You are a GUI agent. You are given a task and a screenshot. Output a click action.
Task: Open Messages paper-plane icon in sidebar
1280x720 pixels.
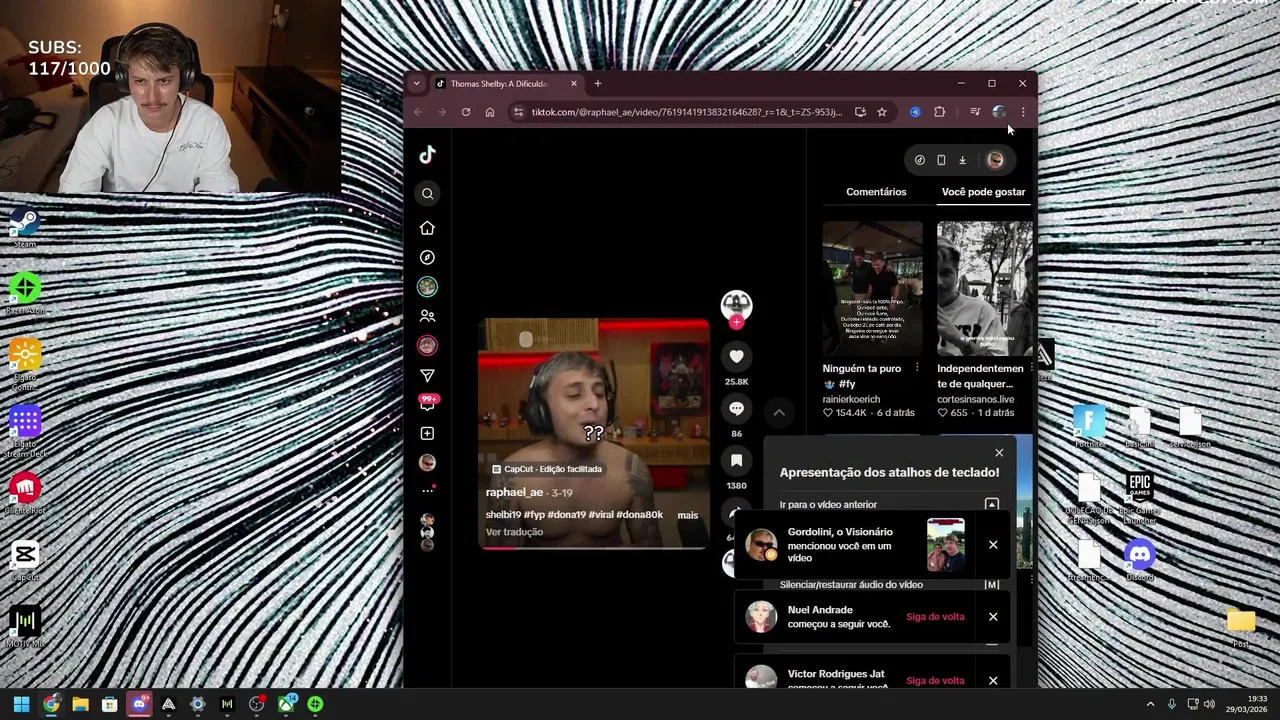tap(427, 375)
